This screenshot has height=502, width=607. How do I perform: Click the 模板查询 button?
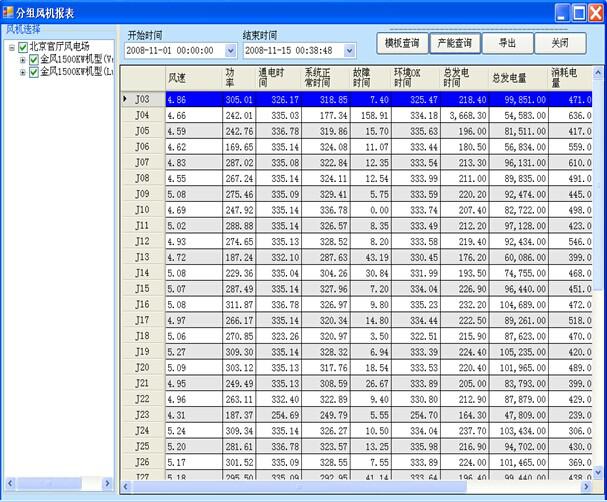402,43
